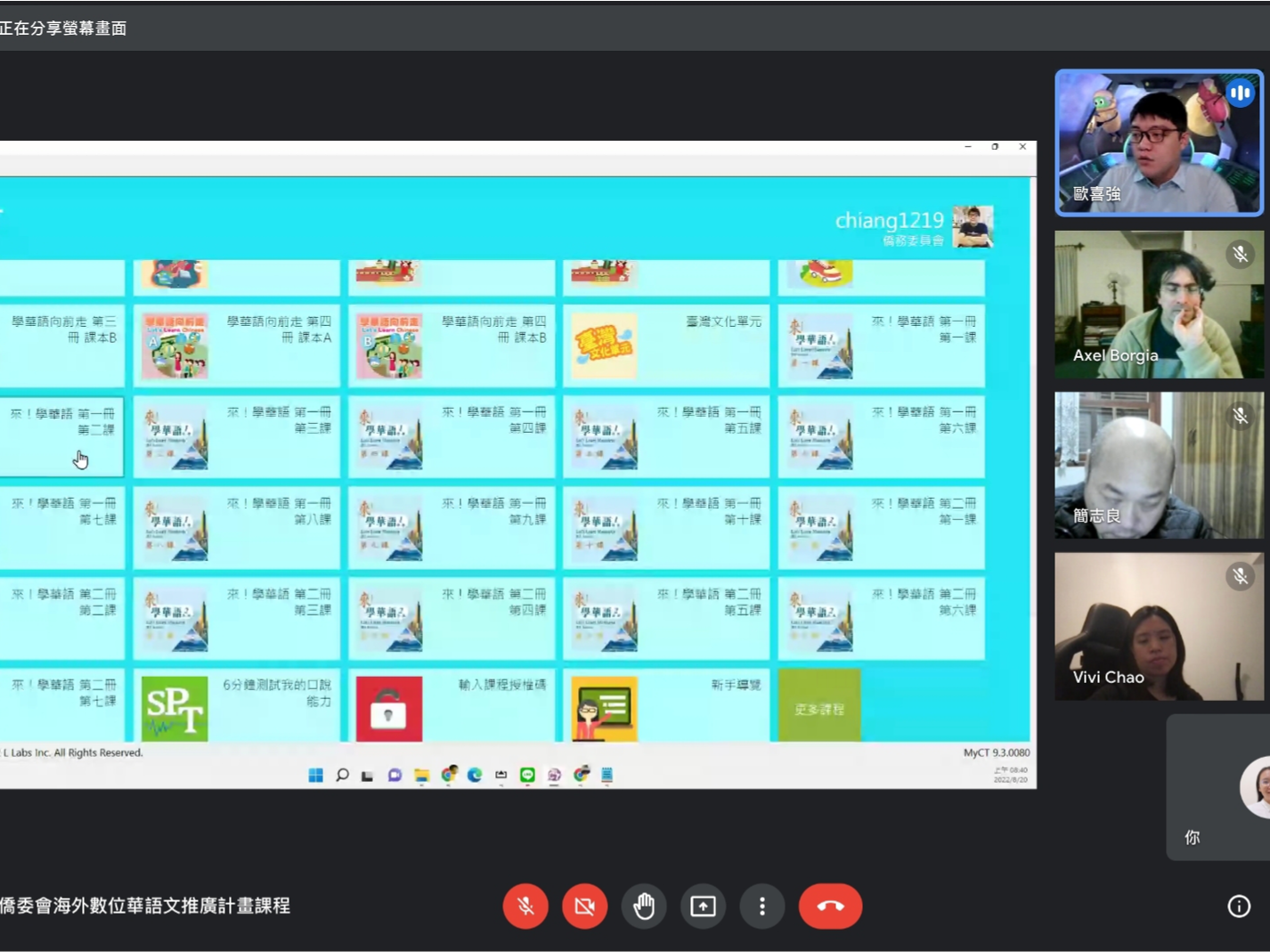Click the green 更多課程 button

pyautogui.click(x=819, y=709)
